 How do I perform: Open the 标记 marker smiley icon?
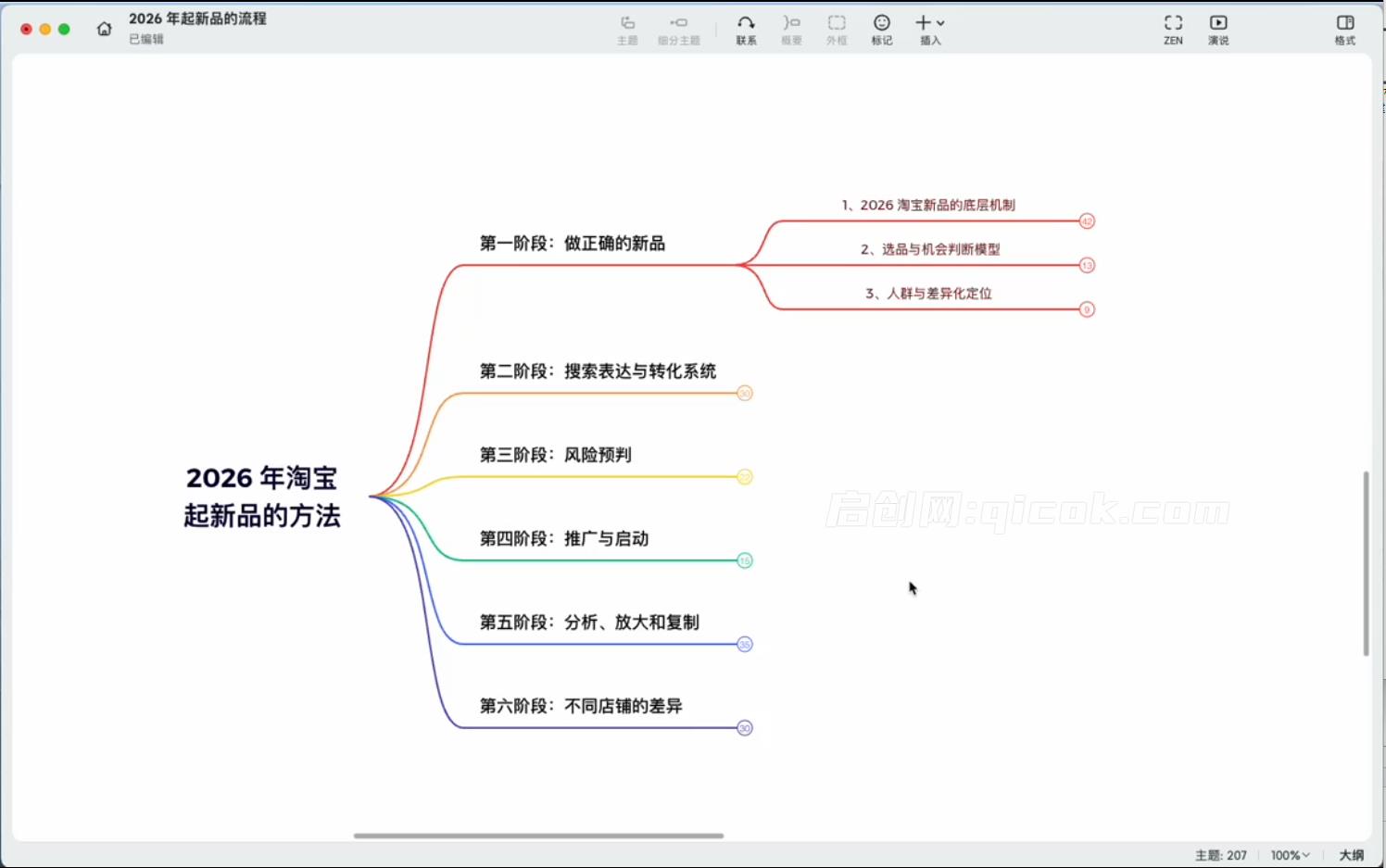tap(882, 30)
